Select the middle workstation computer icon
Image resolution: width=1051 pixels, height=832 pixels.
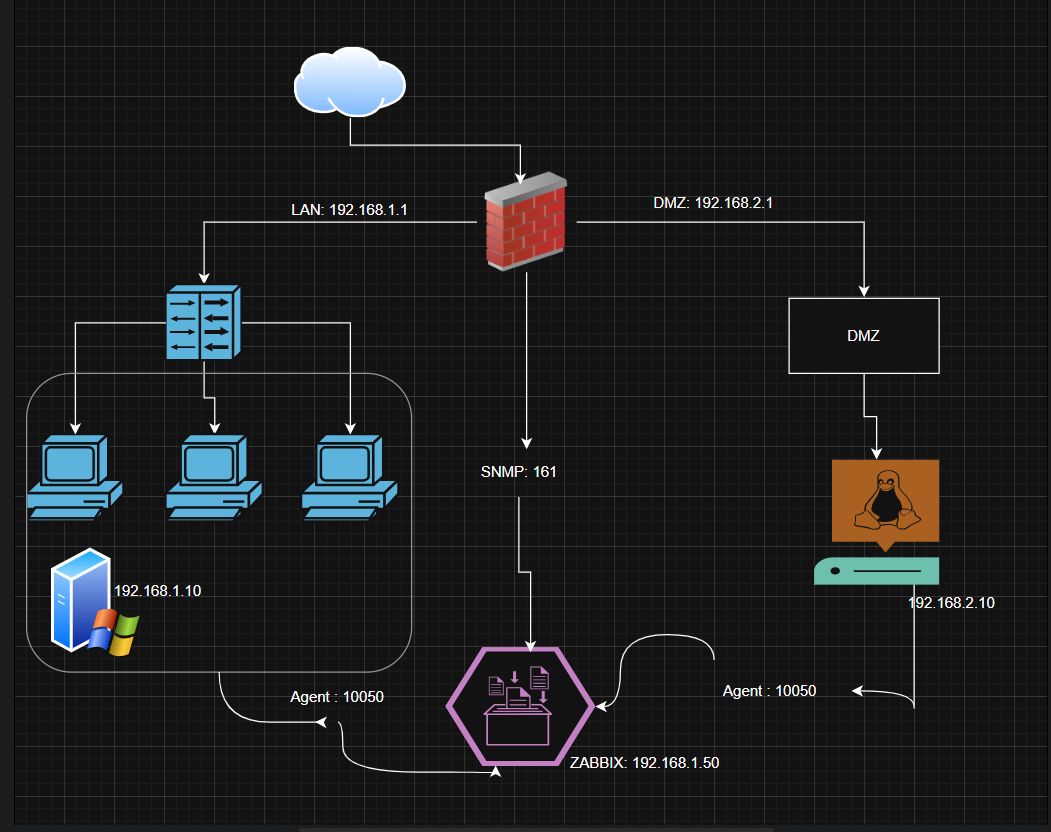(214, 477)
